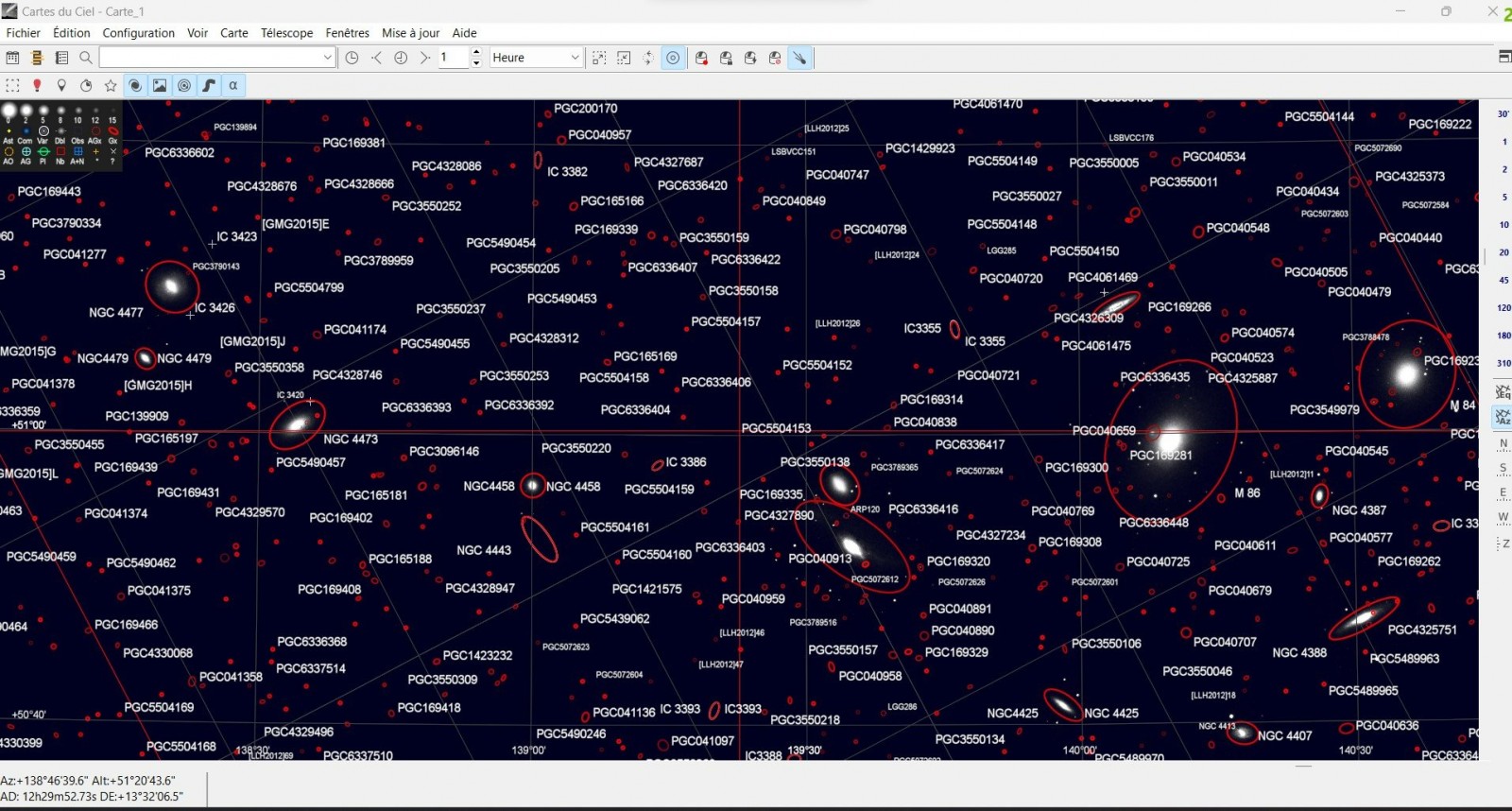1512x811 pixels.
Task: Set time to now with clock icon
Action: pos(352,58)
